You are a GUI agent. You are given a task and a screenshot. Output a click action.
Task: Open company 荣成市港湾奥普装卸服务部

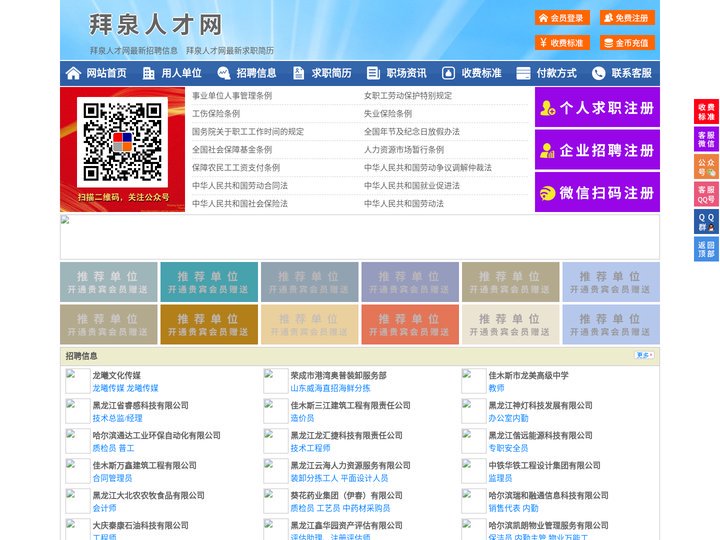pos(338,375)
